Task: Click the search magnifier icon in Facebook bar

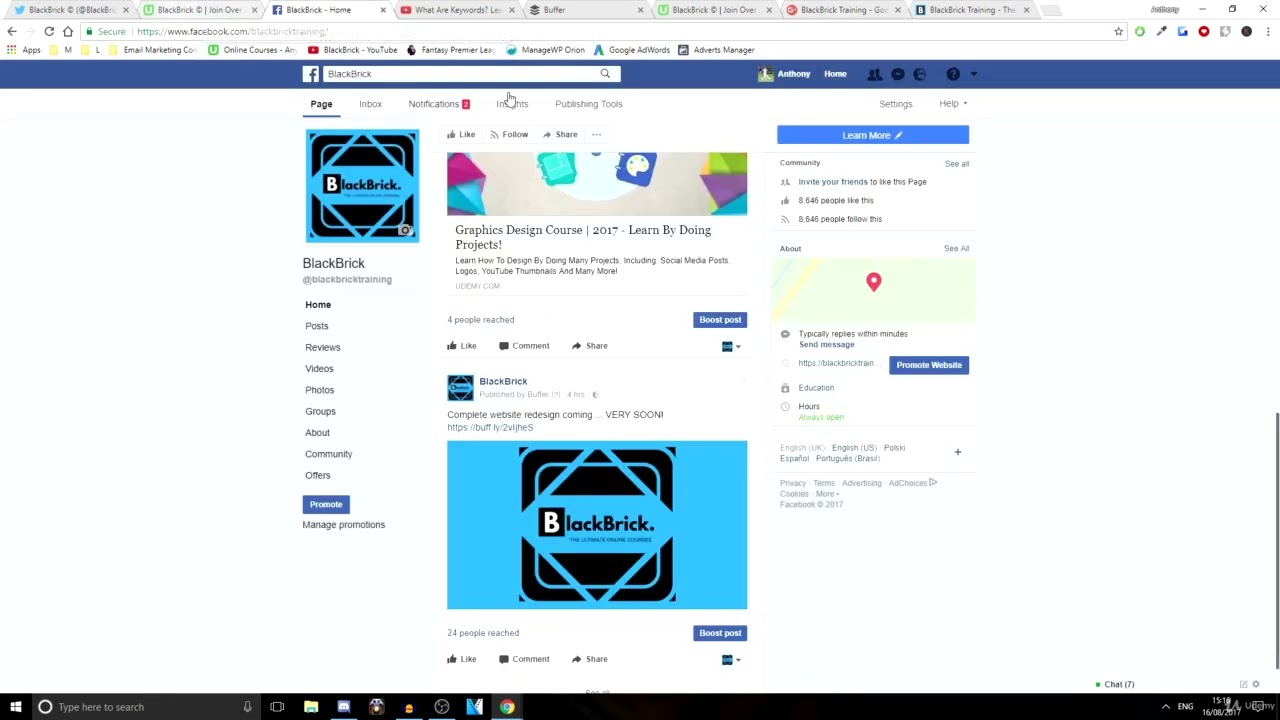Action: (605, 74)
